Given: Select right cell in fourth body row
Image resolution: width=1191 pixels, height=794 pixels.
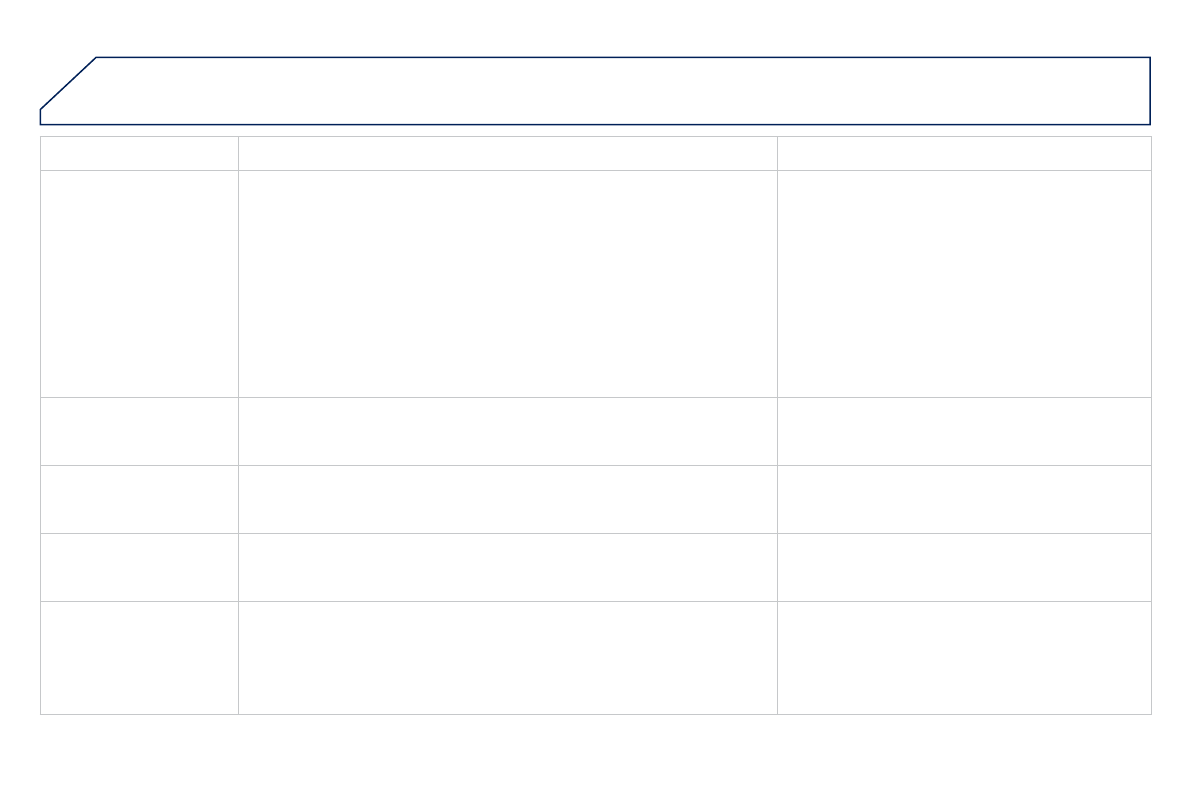Looking at the screenshot, I should 964,567.
